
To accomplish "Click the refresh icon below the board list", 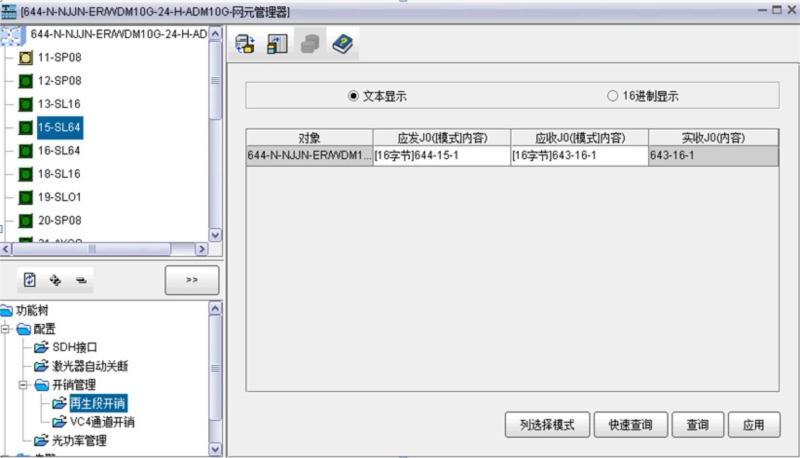I will point(30,282).
